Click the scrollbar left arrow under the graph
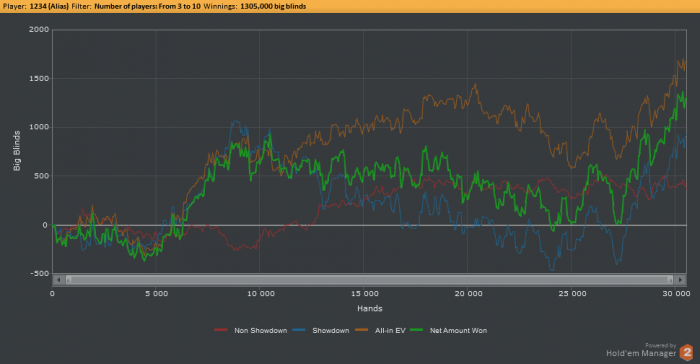The height and width of the screenshot is (364, 700). [x=58, y=280]
